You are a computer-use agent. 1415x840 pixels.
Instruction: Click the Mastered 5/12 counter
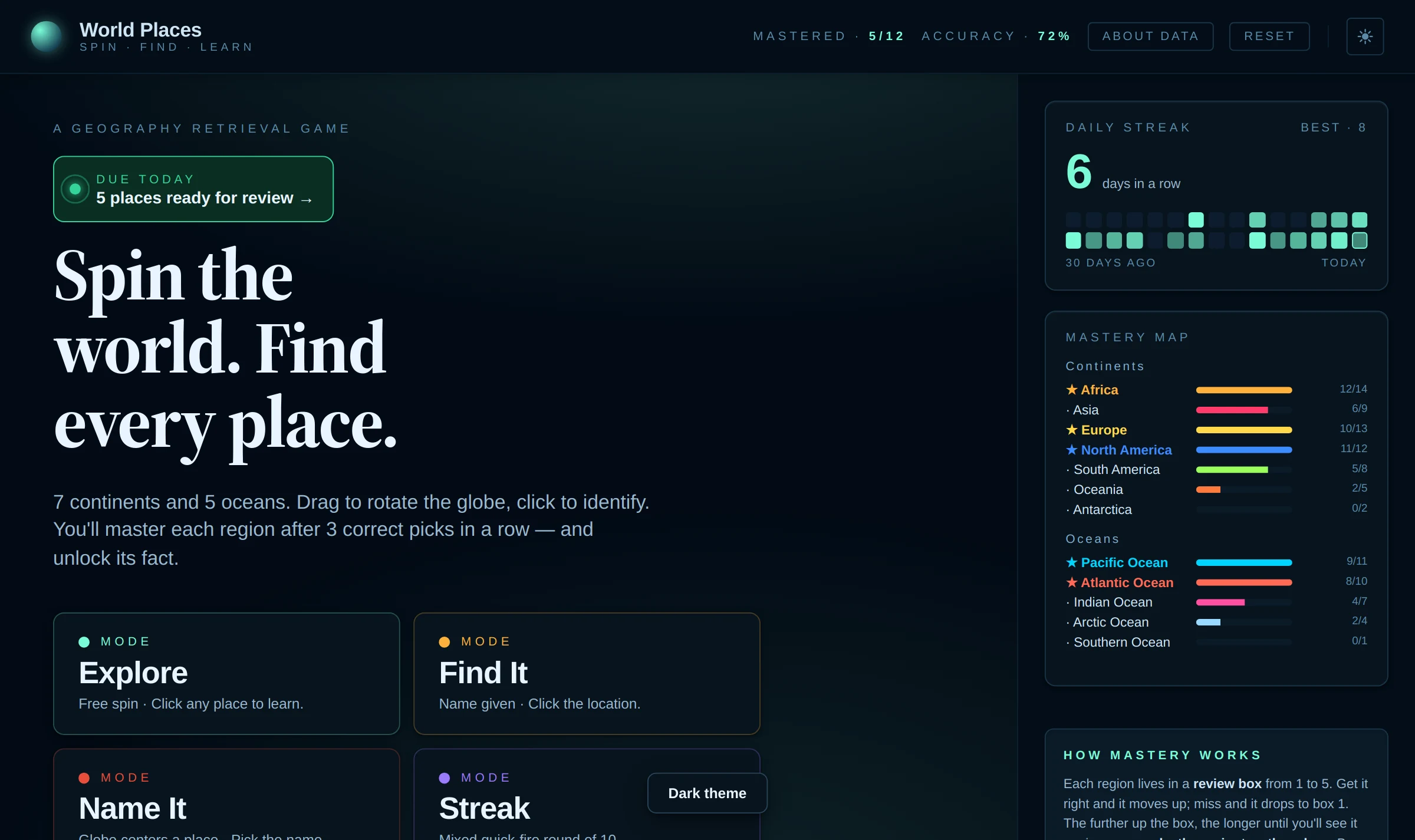pos(828,37)
